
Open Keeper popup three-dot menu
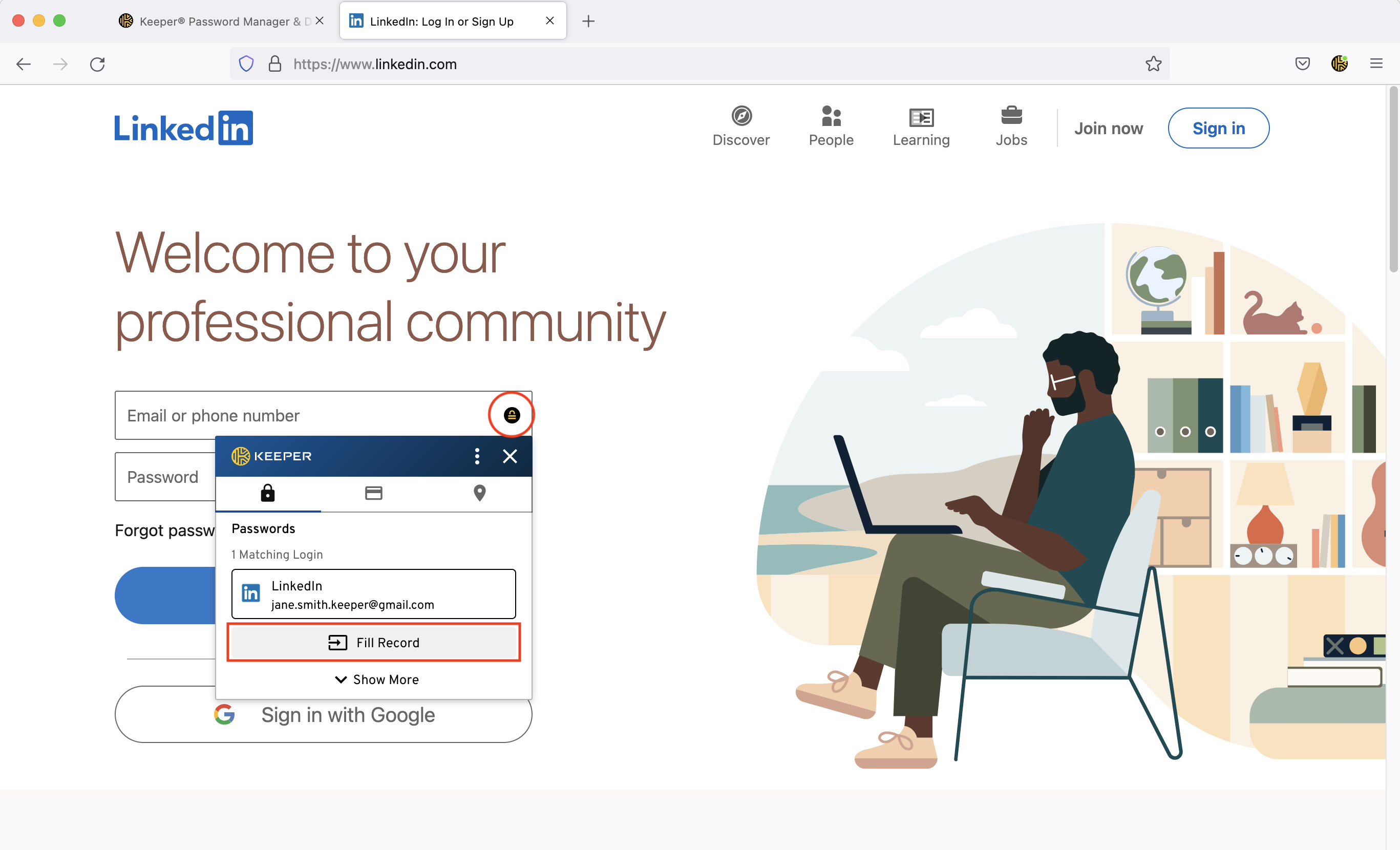(x=477, y=456)
